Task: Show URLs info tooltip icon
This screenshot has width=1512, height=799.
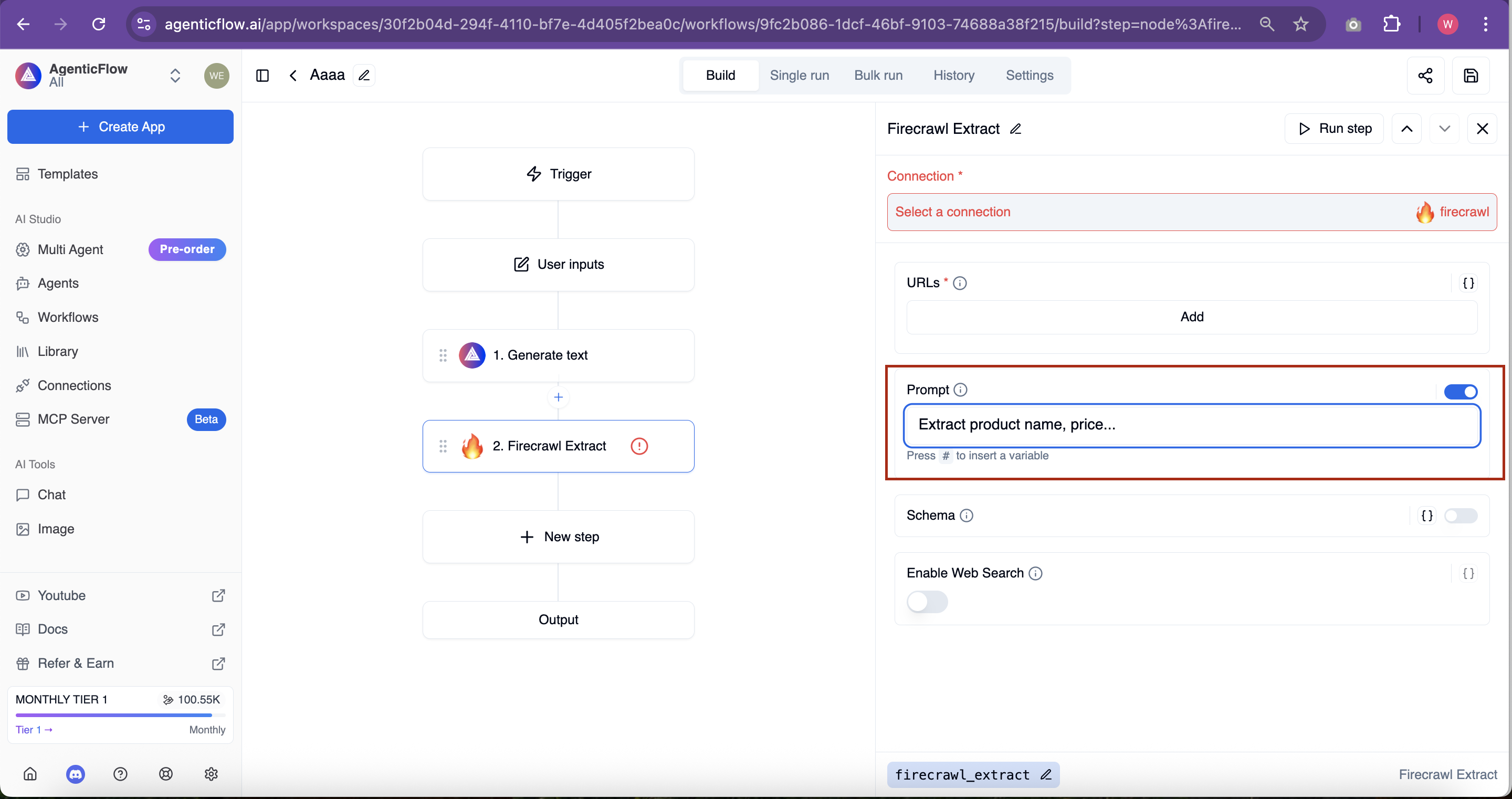Action: (x=960, y=283)
